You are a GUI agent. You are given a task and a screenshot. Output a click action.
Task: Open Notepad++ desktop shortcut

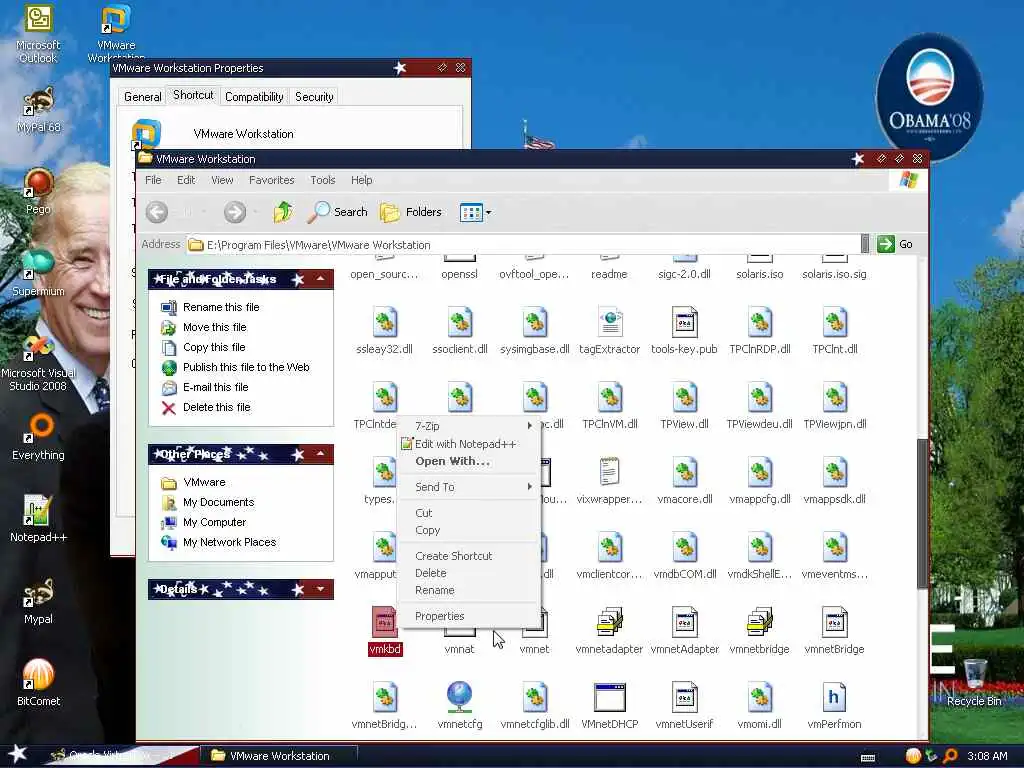pos(38,519)
